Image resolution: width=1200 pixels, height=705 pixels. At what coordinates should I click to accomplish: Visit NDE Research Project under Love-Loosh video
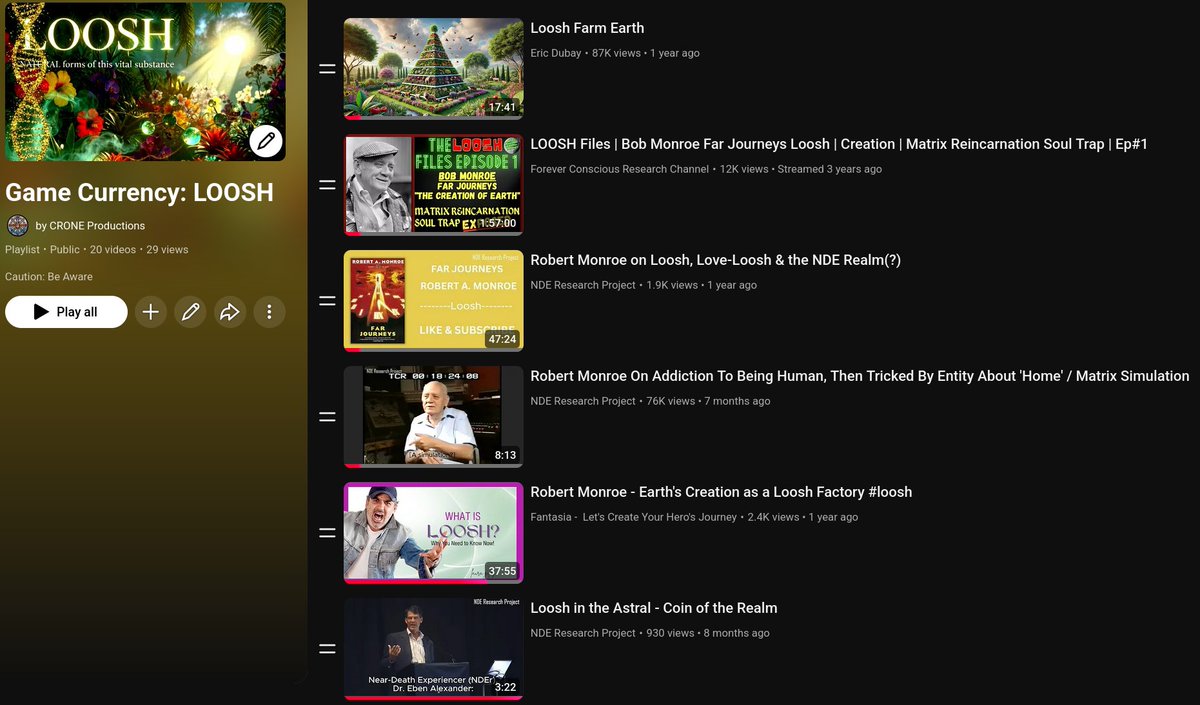coord(583,285)
